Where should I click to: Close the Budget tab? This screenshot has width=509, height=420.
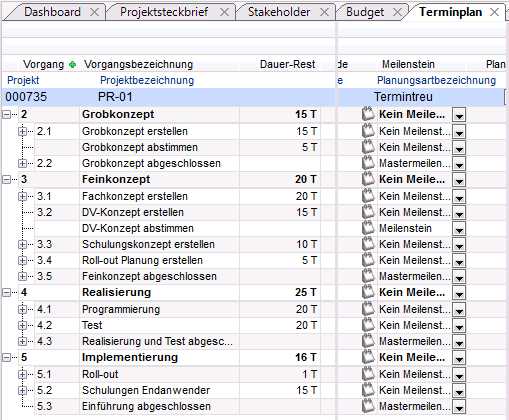click(x=397, y=12)
